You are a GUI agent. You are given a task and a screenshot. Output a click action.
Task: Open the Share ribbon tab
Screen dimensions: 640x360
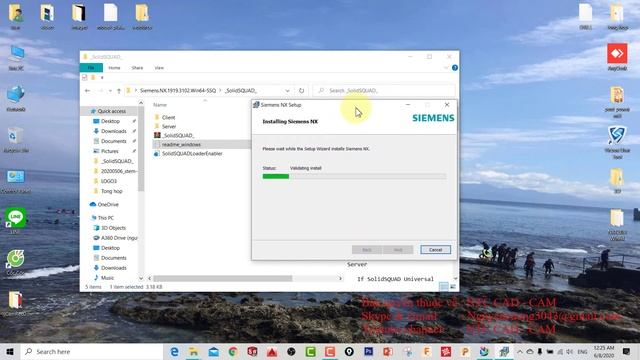pyautogui.click(x=137, y=68)
